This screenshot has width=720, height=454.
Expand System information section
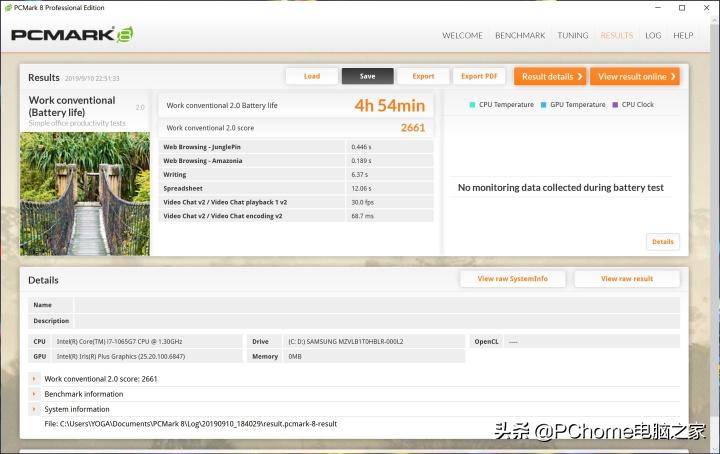click(x=34, y=409)
